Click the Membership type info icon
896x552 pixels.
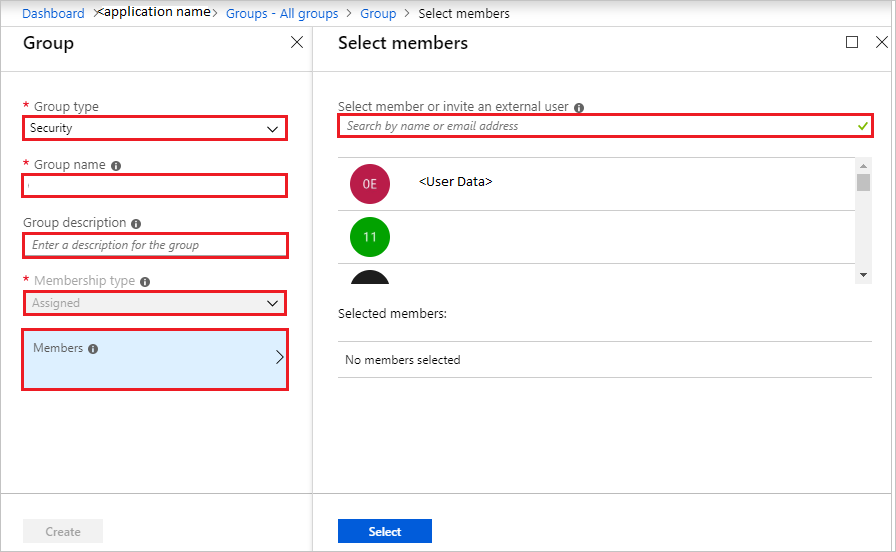point(145,282)
